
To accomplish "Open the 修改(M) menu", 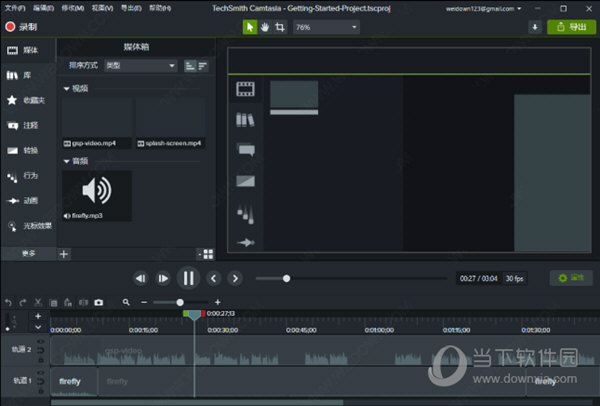I will tap(73, 8).
